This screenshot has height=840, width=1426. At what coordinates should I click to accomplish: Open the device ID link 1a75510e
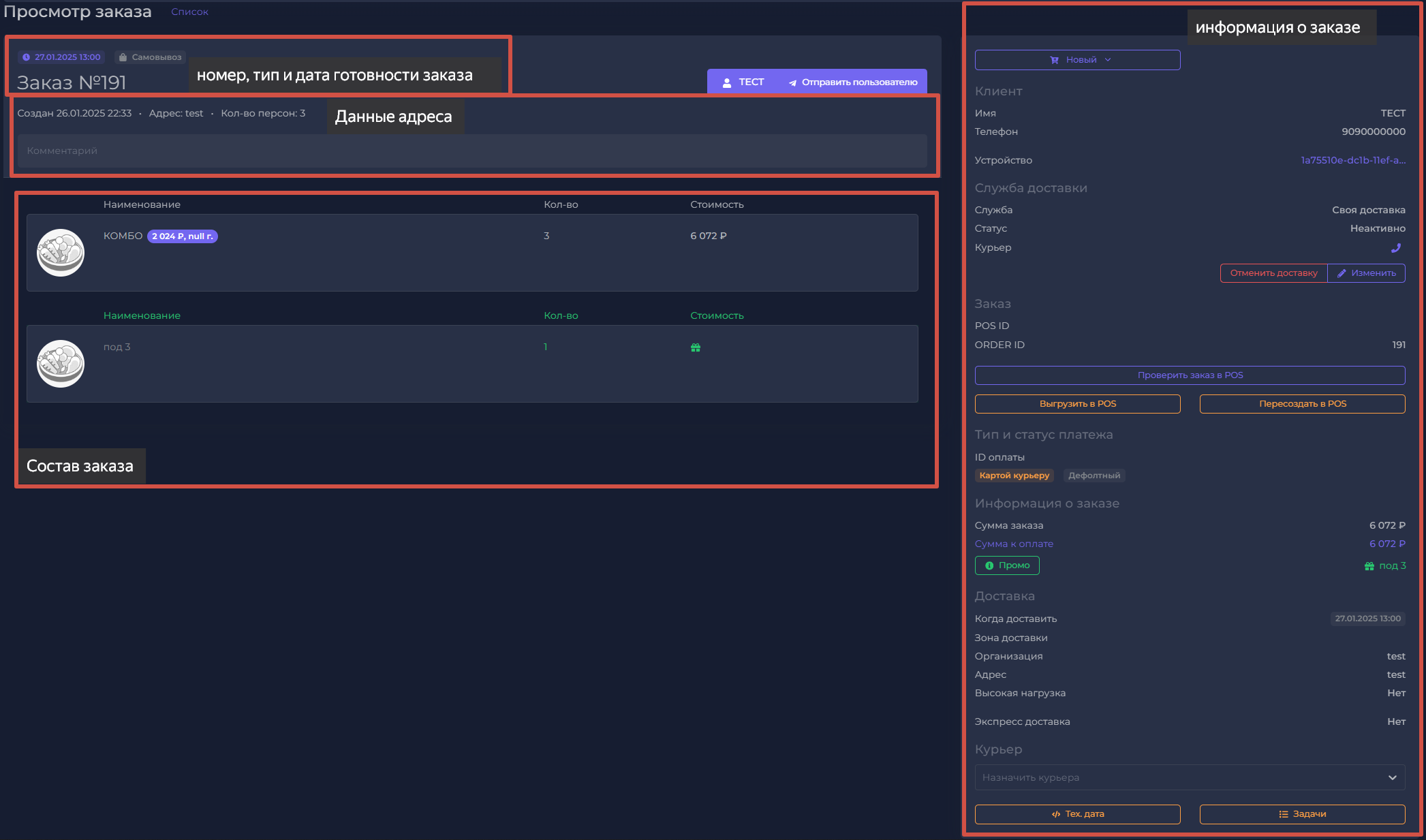click(1352, 160)
